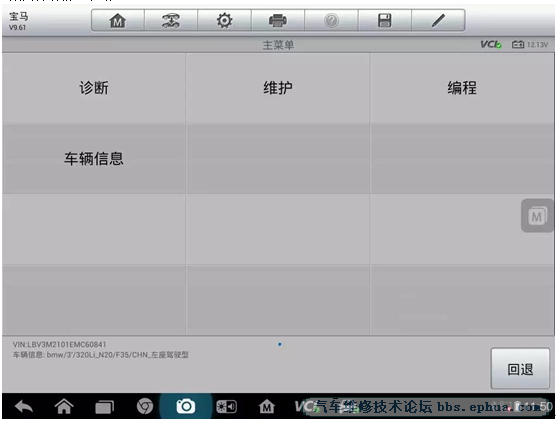Image resolution: width=556 pixels, height=422 pixels.
Task: Click the VIN:LBV3M2101EMC60841 text
Action: coord(60,345)
